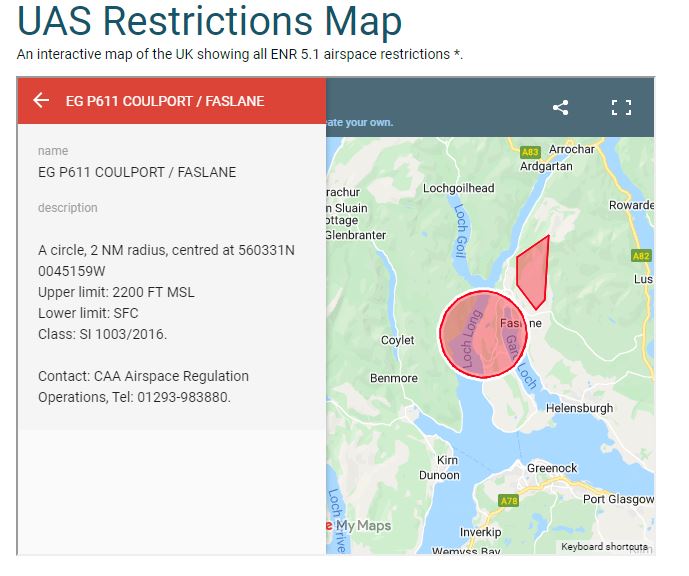This screenshot has width=689, height=576.
Task: Select the red polygon restricted area
Action: click(532, 272)
